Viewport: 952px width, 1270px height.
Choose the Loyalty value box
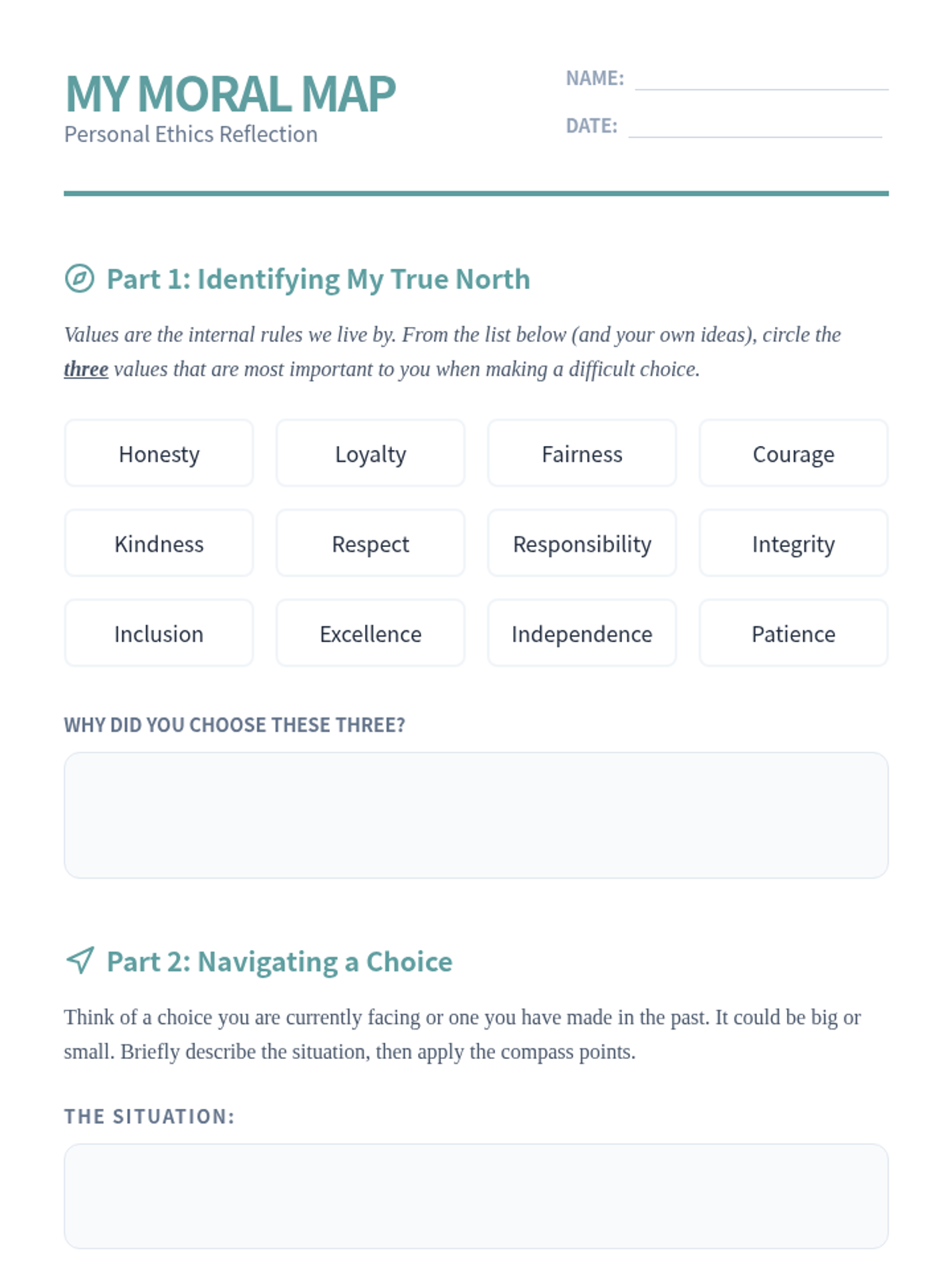pos(370,453)
